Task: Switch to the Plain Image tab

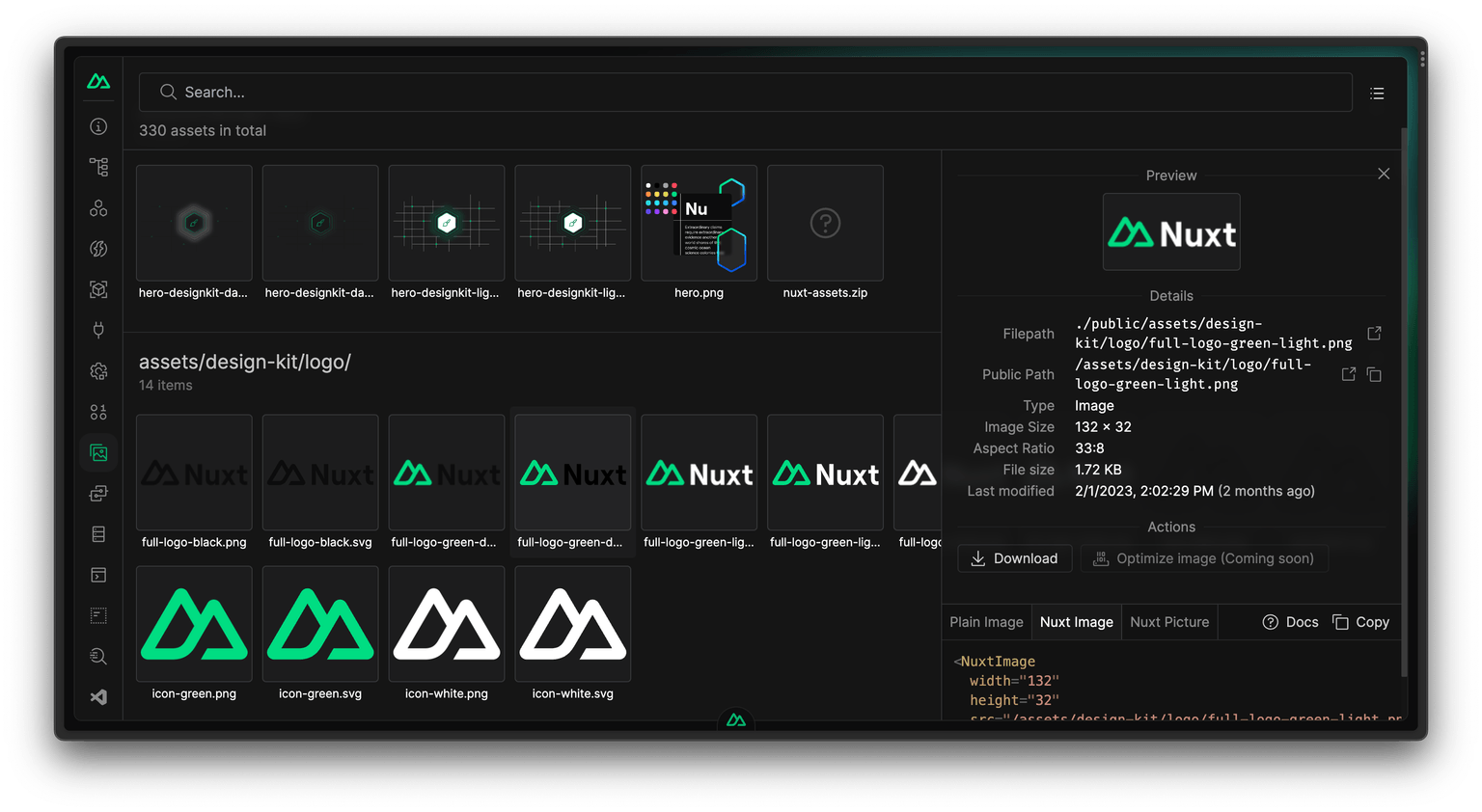Action: click(x=985, y=621)
